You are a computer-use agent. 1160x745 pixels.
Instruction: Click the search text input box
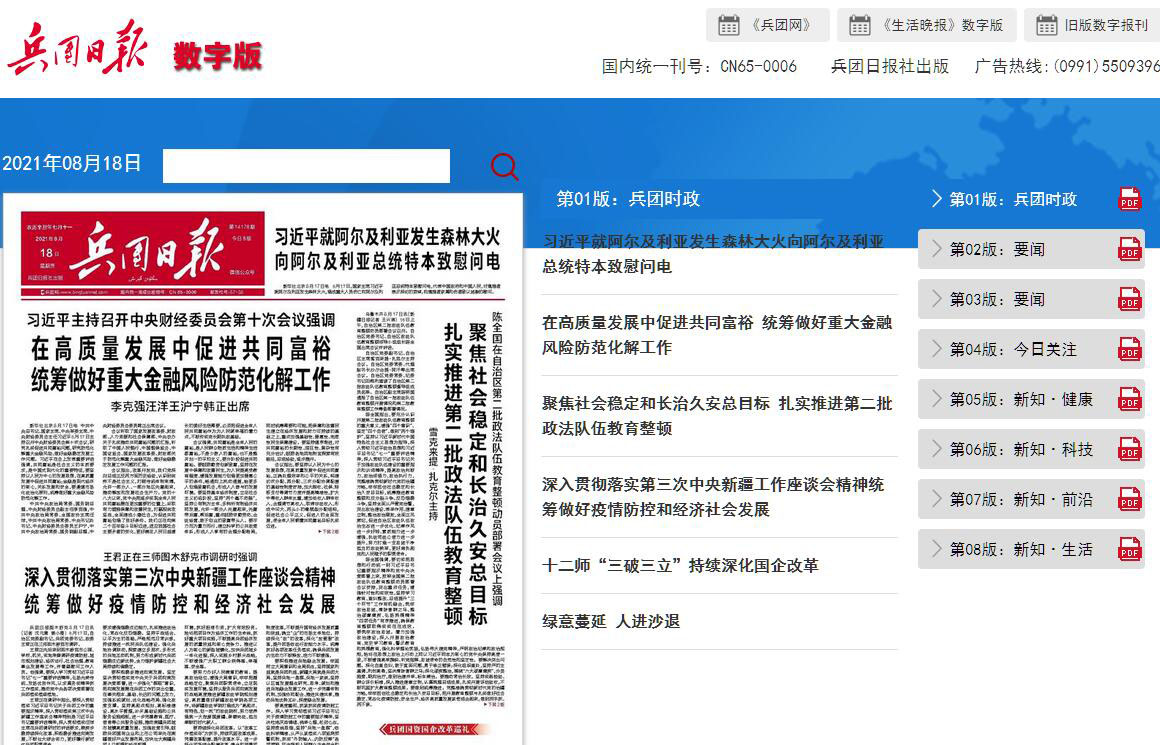306,166
